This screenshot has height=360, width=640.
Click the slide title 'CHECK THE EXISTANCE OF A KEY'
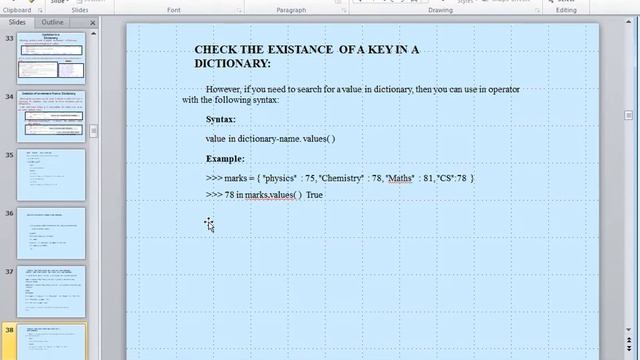point(307,56)
